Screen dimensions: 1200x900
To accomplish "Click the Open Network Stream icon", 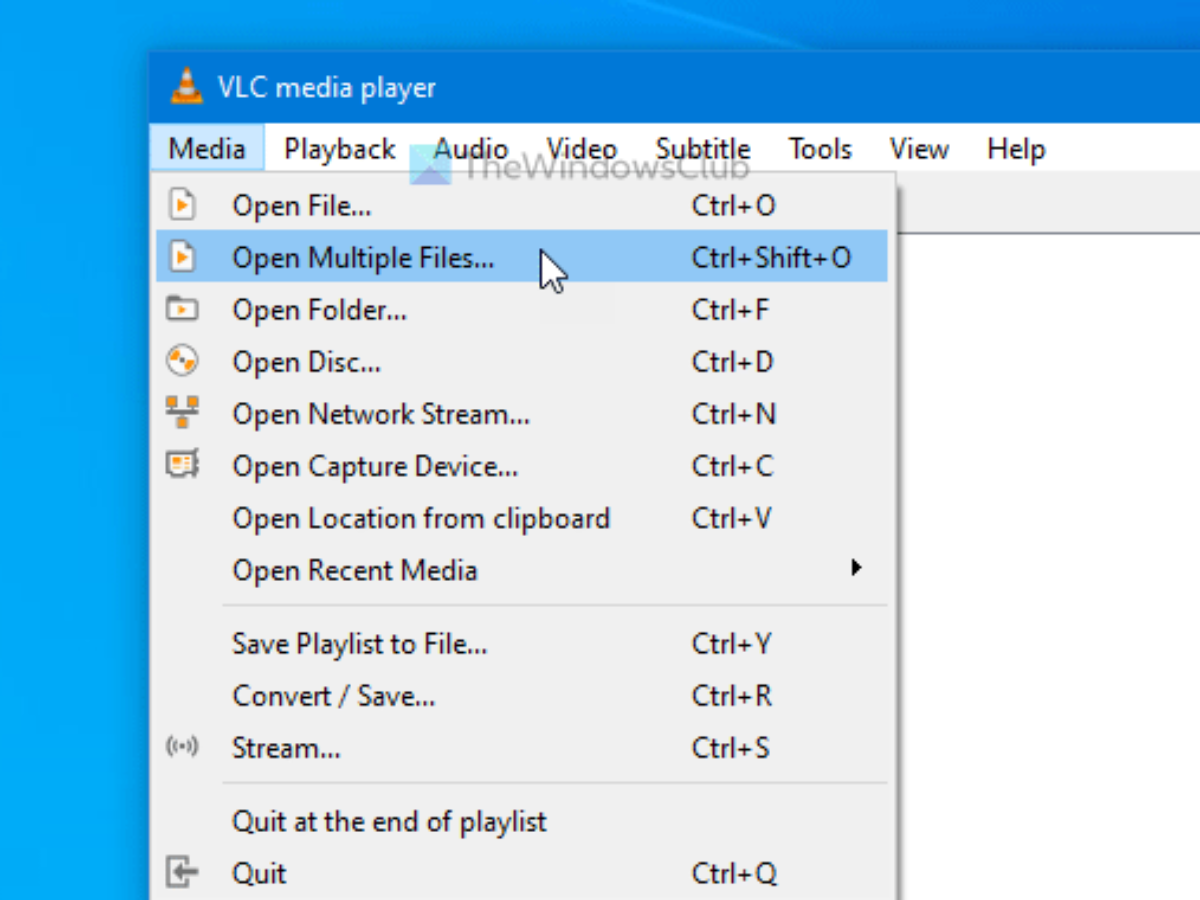I will [x=182, y=413].
